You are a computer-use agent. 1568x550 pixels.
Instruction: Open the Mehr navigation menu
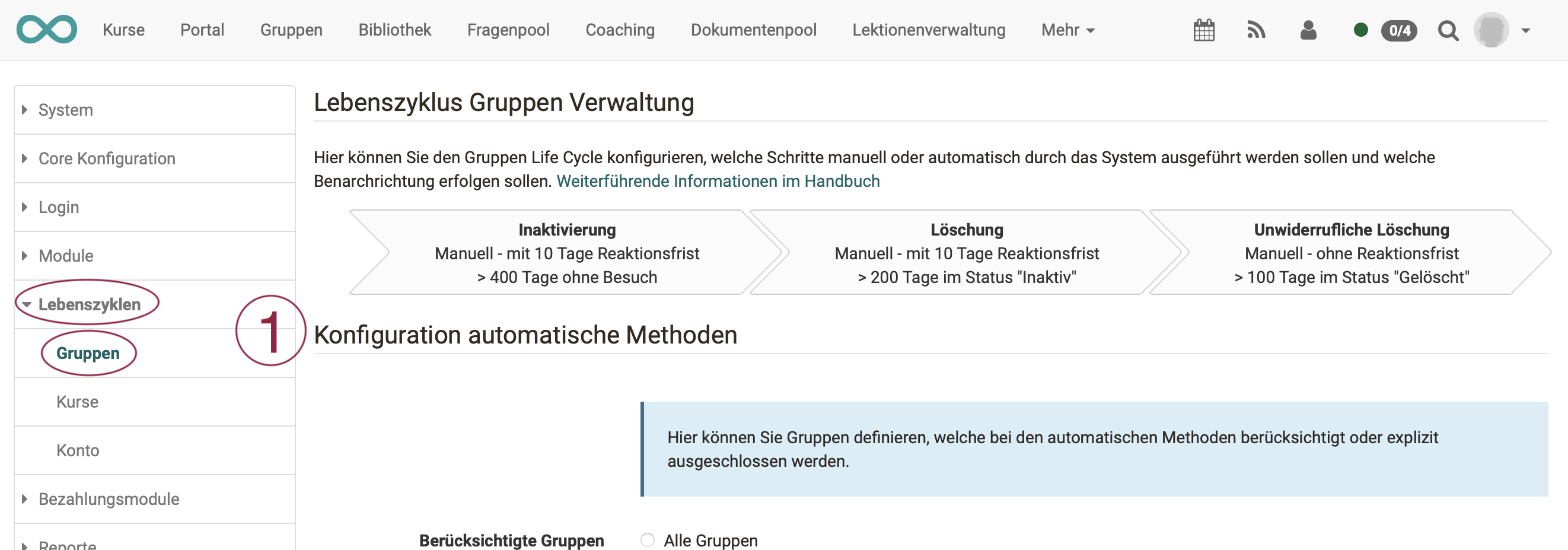(x=1067, y=30)
